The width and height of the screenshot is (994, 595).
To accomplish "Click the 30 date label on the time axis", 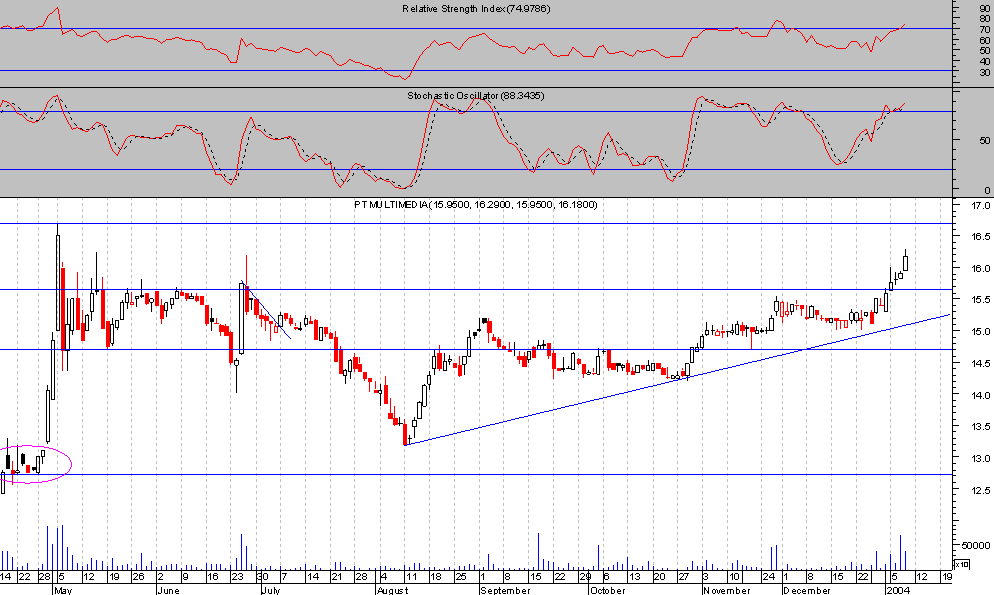I will [263, 577].
